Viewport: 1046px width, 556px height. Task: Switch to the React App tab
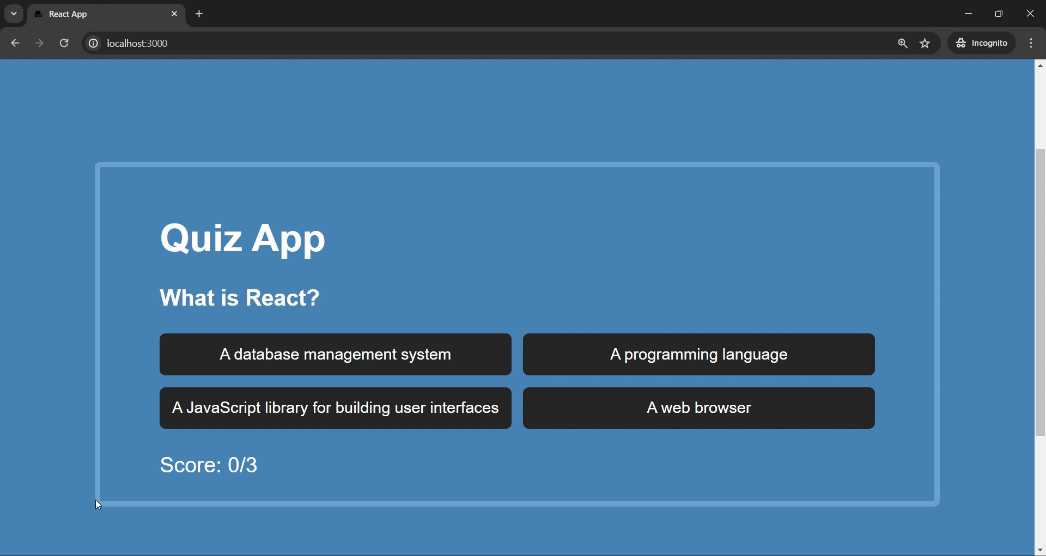[106, 14]
